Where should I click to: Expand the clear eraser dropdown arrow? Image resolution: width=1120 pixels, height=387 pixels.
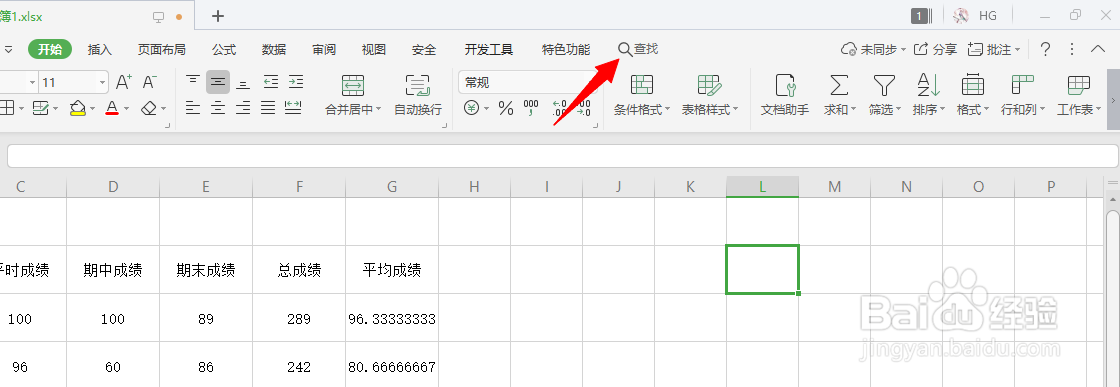(163, 109)
